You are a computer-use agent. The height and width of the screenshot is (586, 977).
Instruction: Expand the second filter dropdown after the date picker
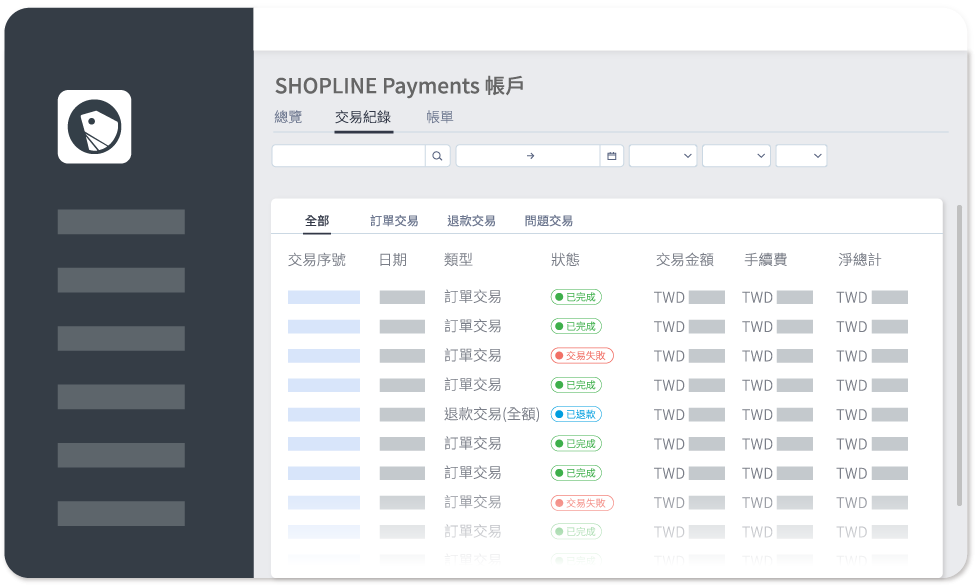coord(736,156)
